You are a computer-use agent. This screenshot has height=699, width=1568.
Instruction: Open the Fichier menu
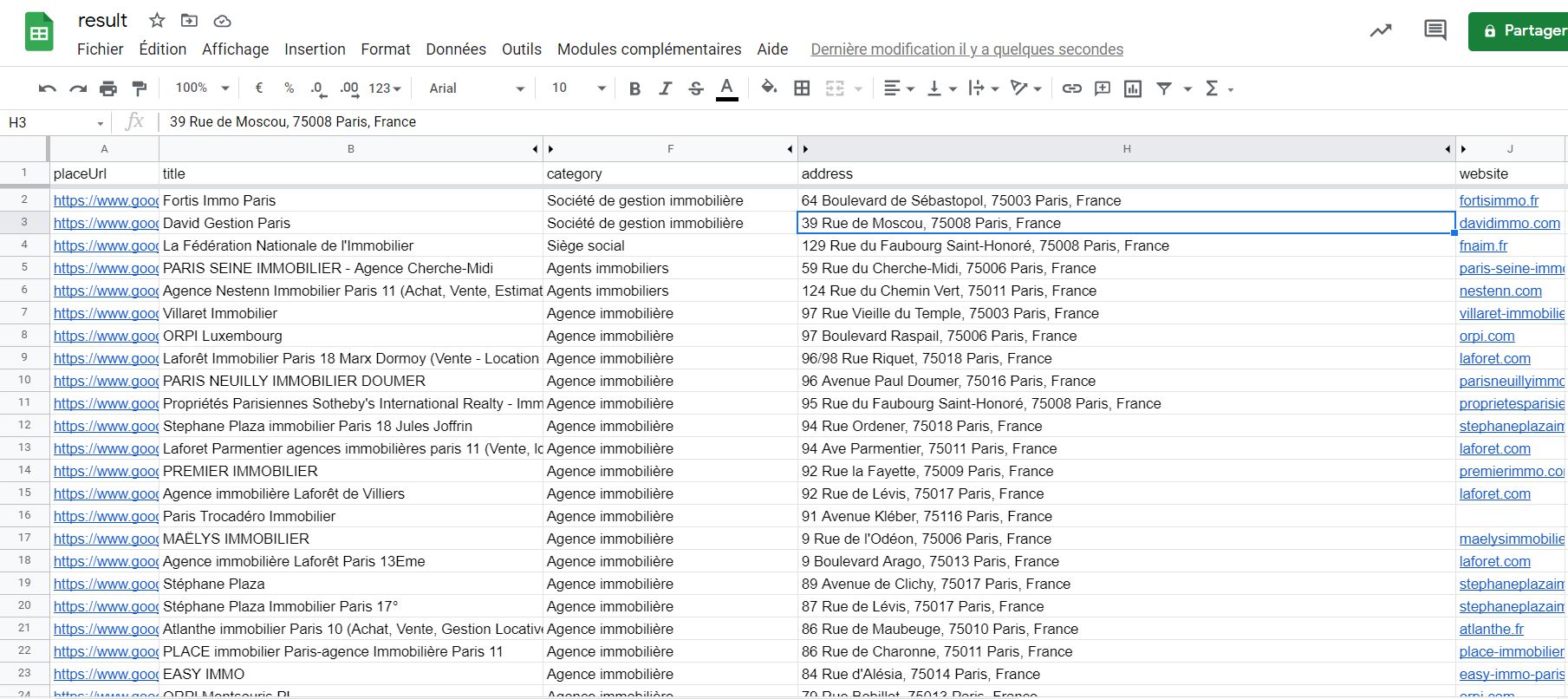[100, 49]
